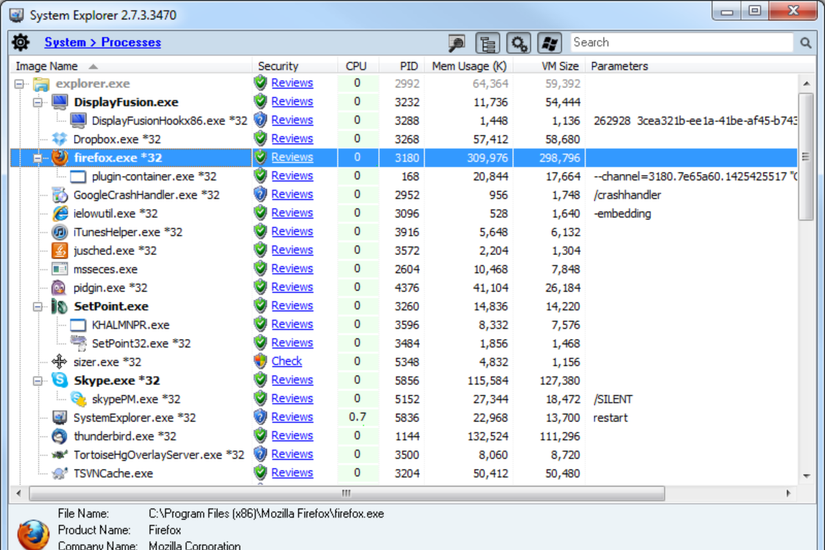Click the explorer.exe folder icon
Screen dimensions: 825x550
coord(41,84)
